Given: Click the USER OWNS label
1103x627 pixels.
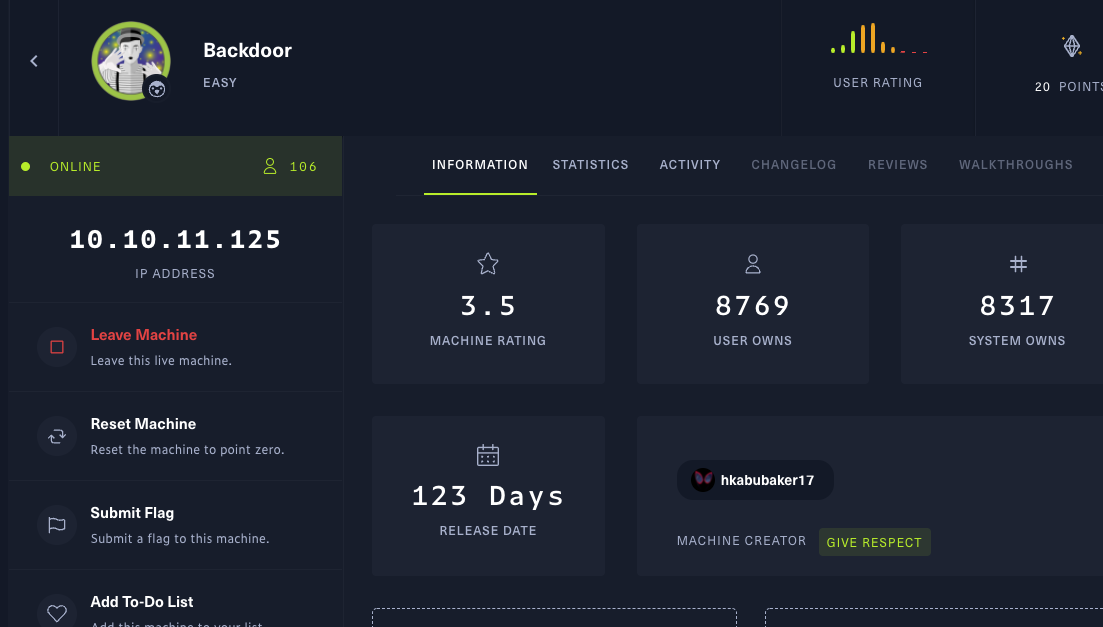Looking at the screenshot, I should point(753,341).
